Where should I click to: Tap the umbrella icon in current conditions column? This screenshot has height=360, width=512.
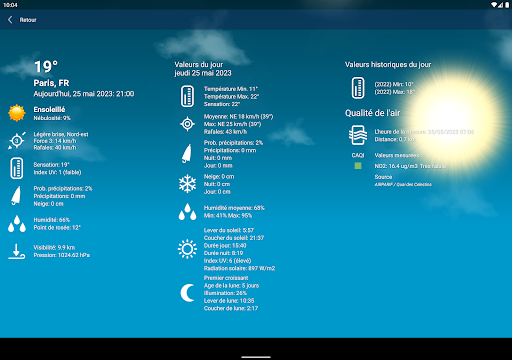[x=16, y=195]
